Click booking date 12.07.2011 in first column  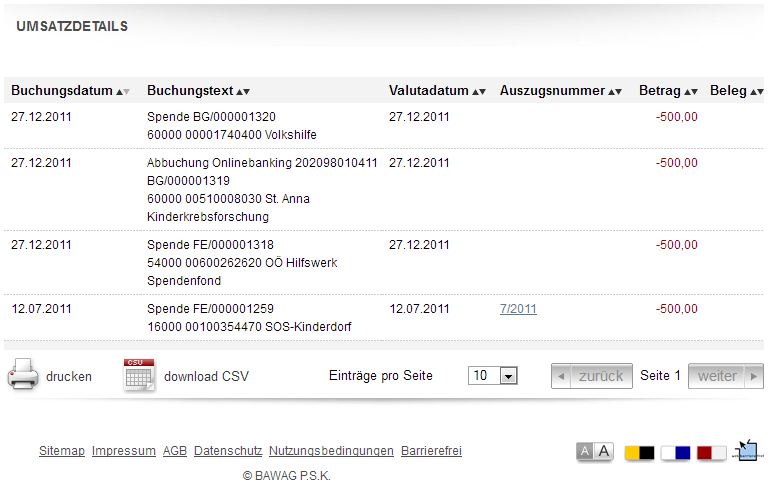(x=41, y=309)
